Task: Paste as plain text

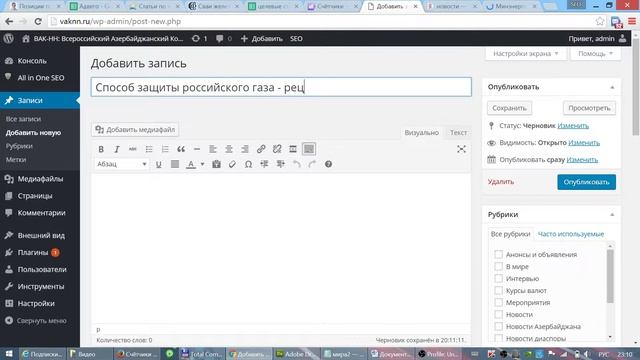Action: [x=216, y=164]
